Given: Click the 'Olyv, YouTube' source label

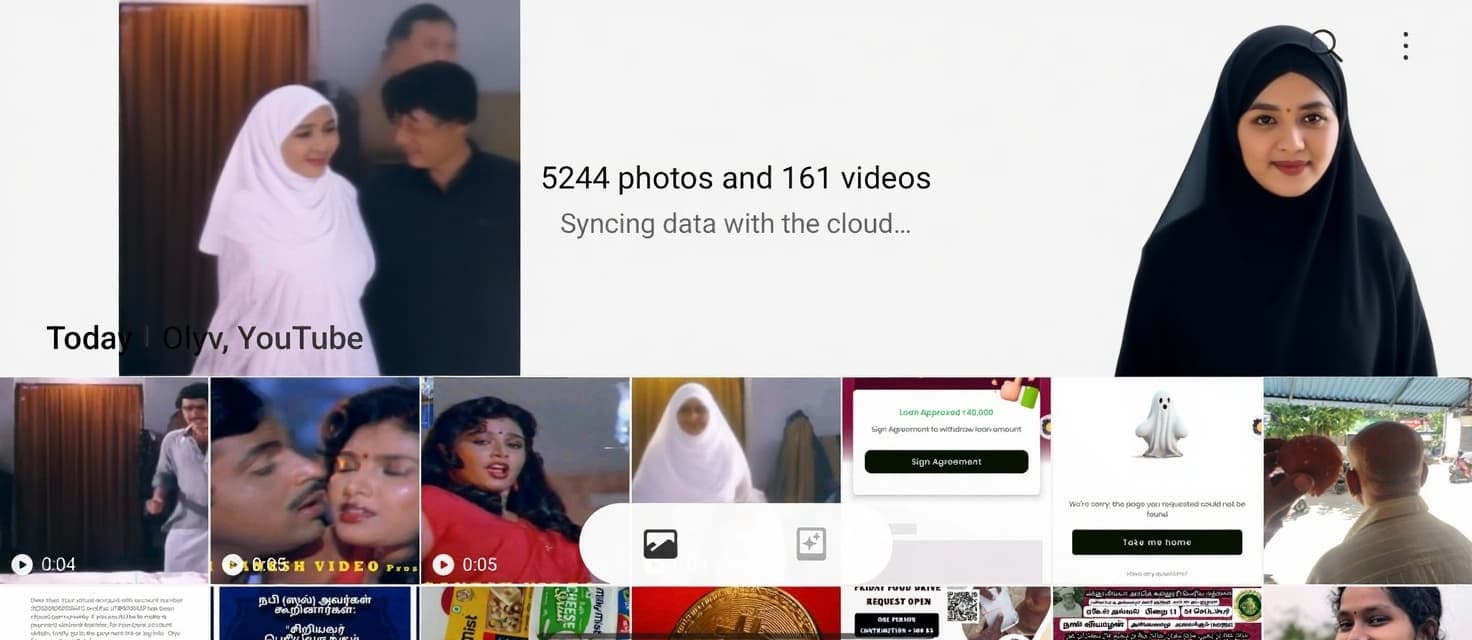Looking at the screenshot, I should (263, 338).
